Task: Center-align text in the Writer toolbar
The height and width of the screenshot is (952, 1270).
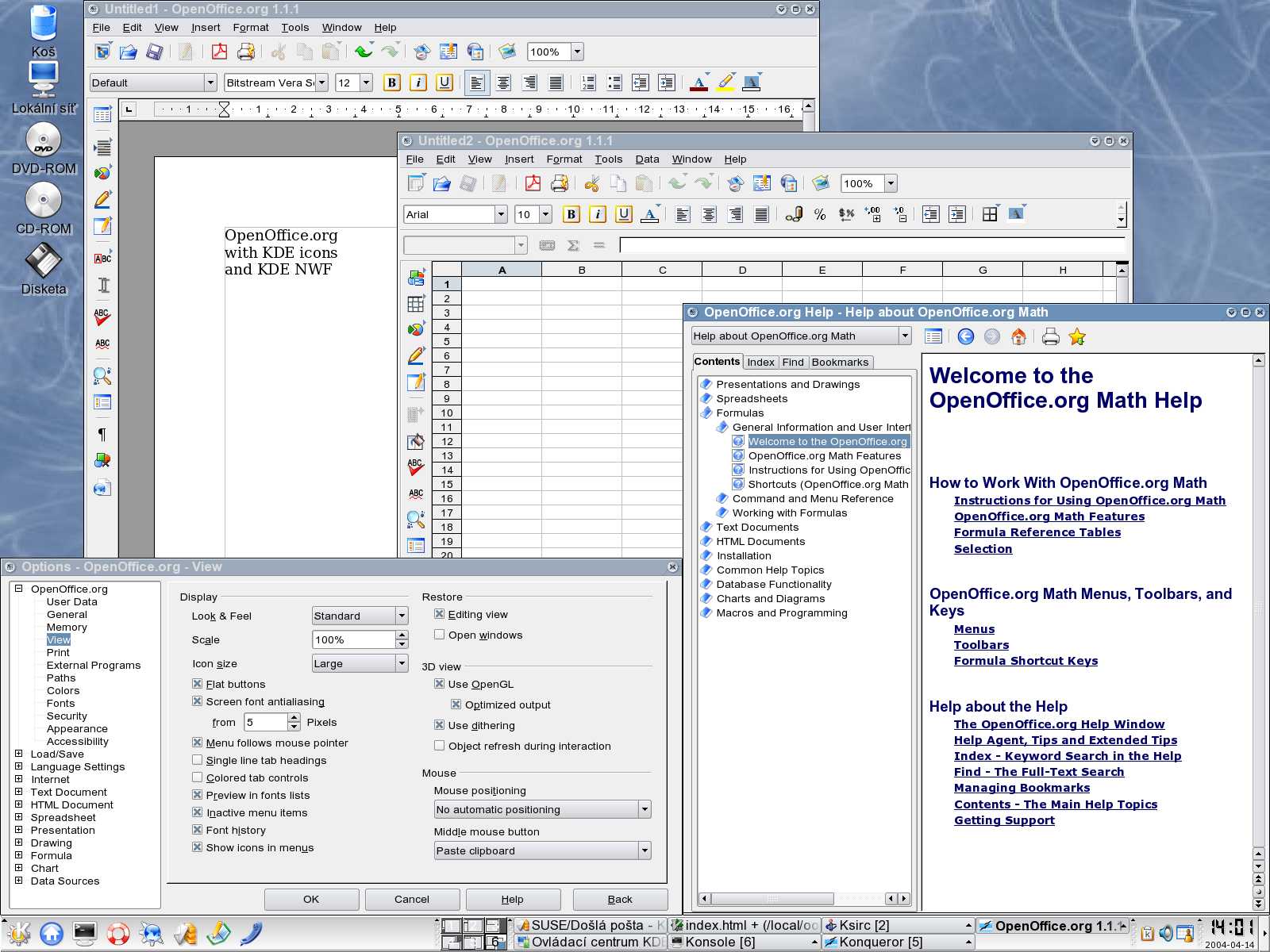Action: pyautogui.click(x=503, y=83)
